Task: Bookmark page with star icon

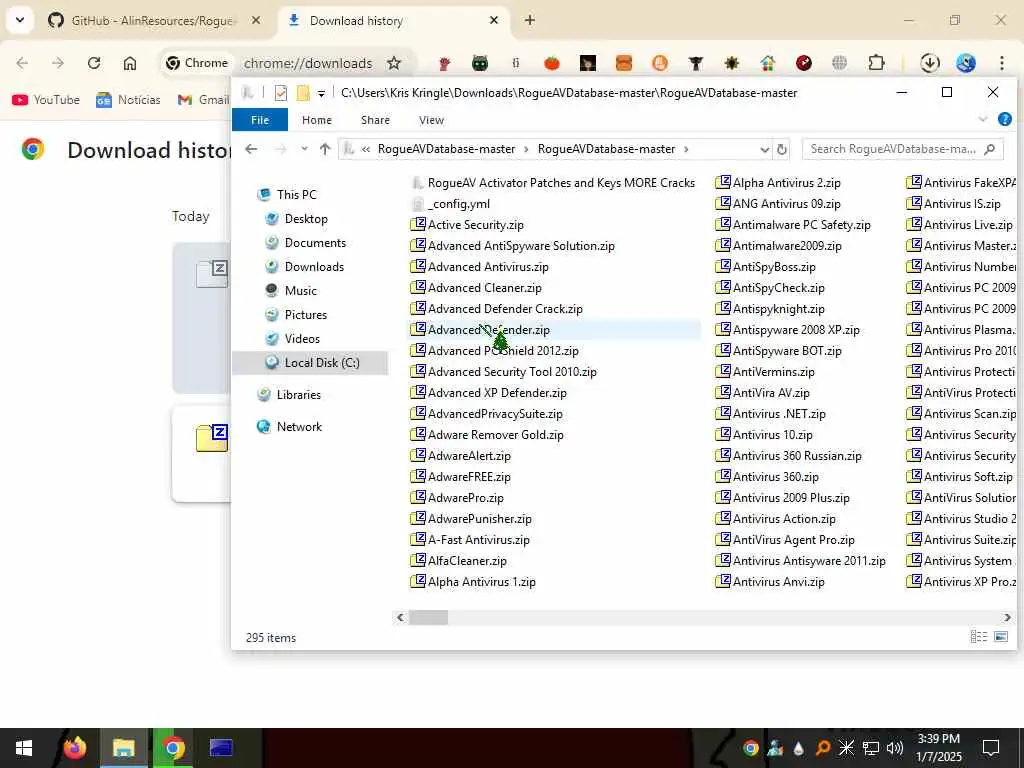Action: 394,63
